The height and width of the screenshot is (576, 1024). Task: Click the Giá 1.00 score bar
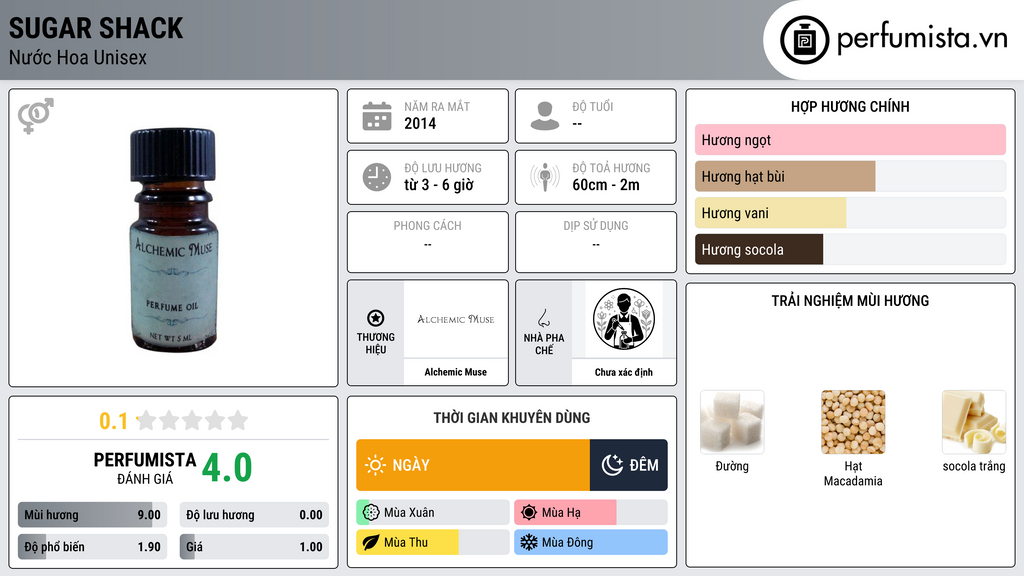[254, 547]
